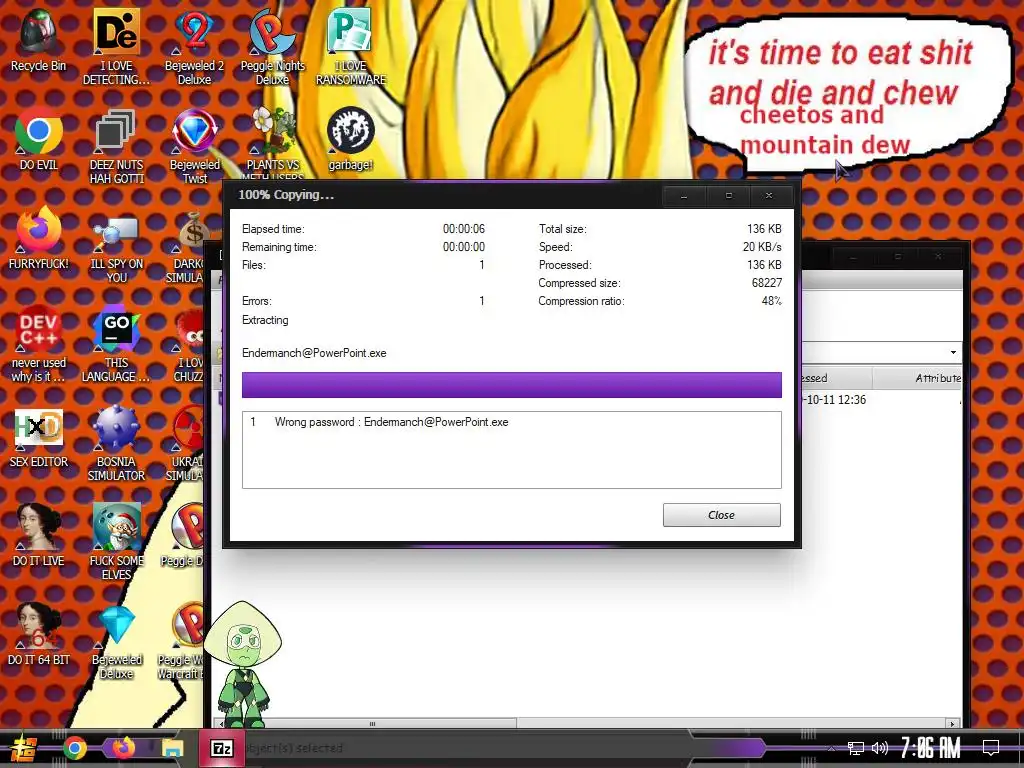1024x768 pixels.
Task: Open Chrome from the taskbar
Action: [x=74, y=748]
